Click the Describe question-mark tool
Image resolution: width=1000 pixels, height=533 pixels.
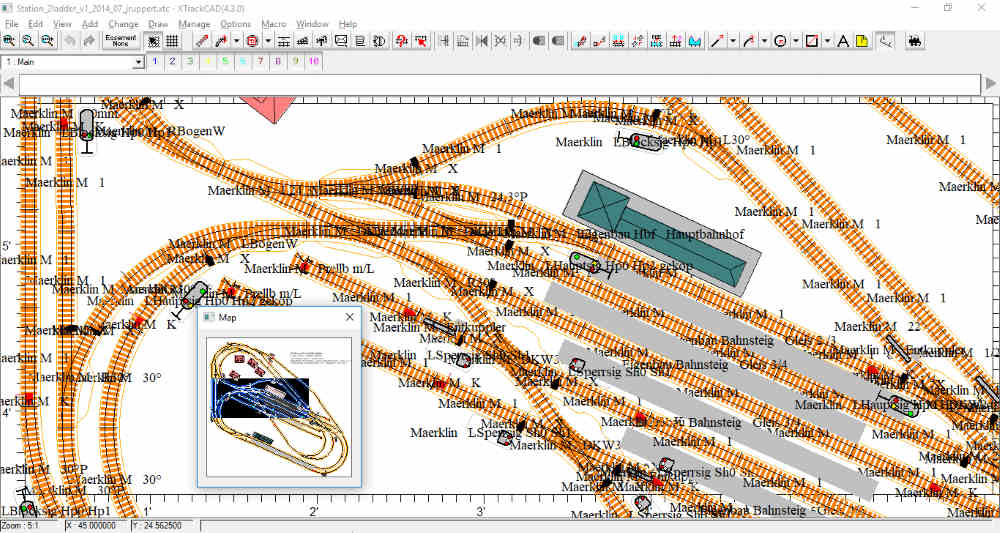[401, 41]
